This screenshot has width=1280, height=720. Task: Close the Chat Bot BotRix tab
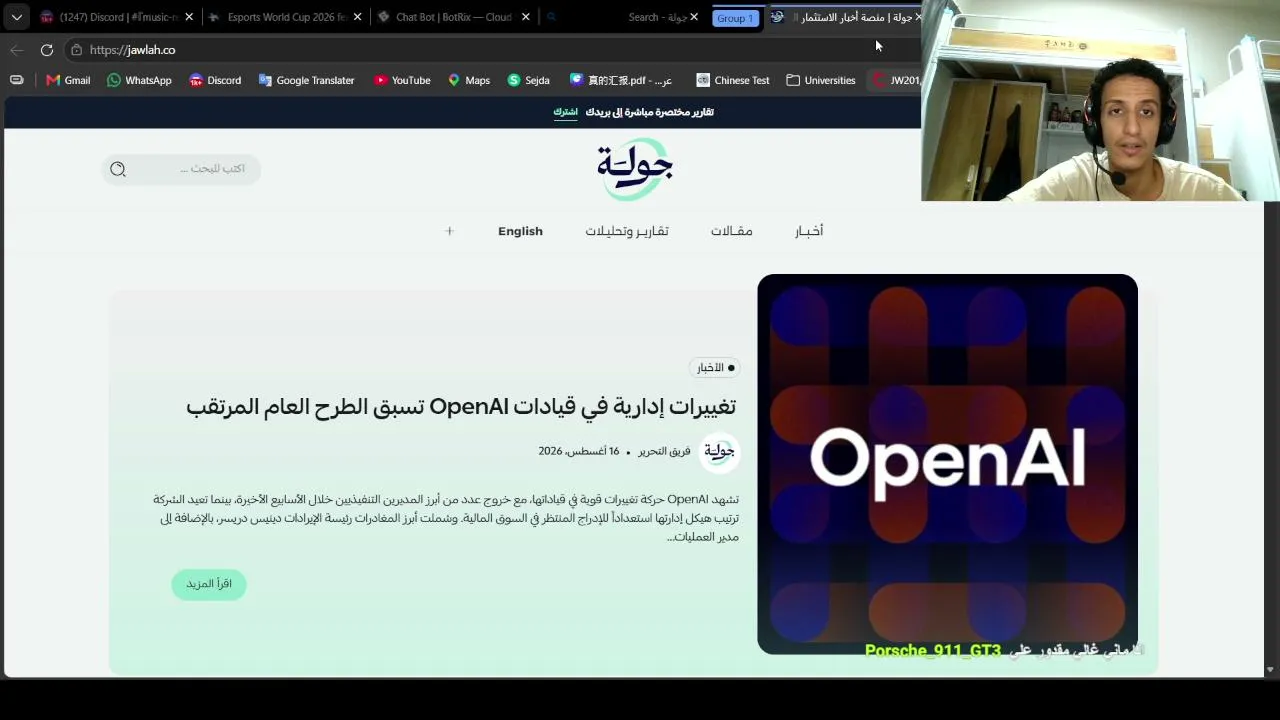tap(525, 17)
